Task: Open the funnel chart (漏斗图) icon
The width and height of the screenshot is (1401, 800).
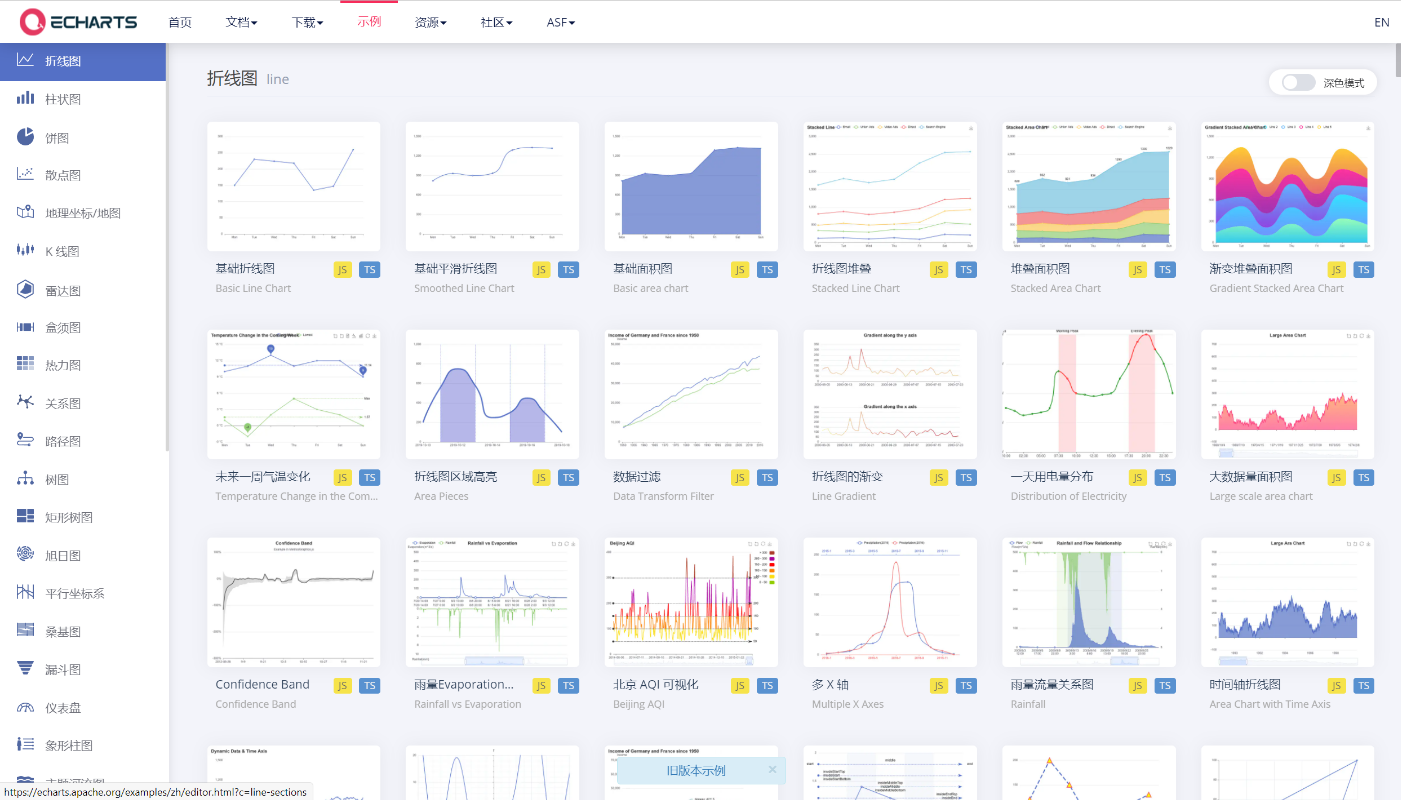Action: 26,668
